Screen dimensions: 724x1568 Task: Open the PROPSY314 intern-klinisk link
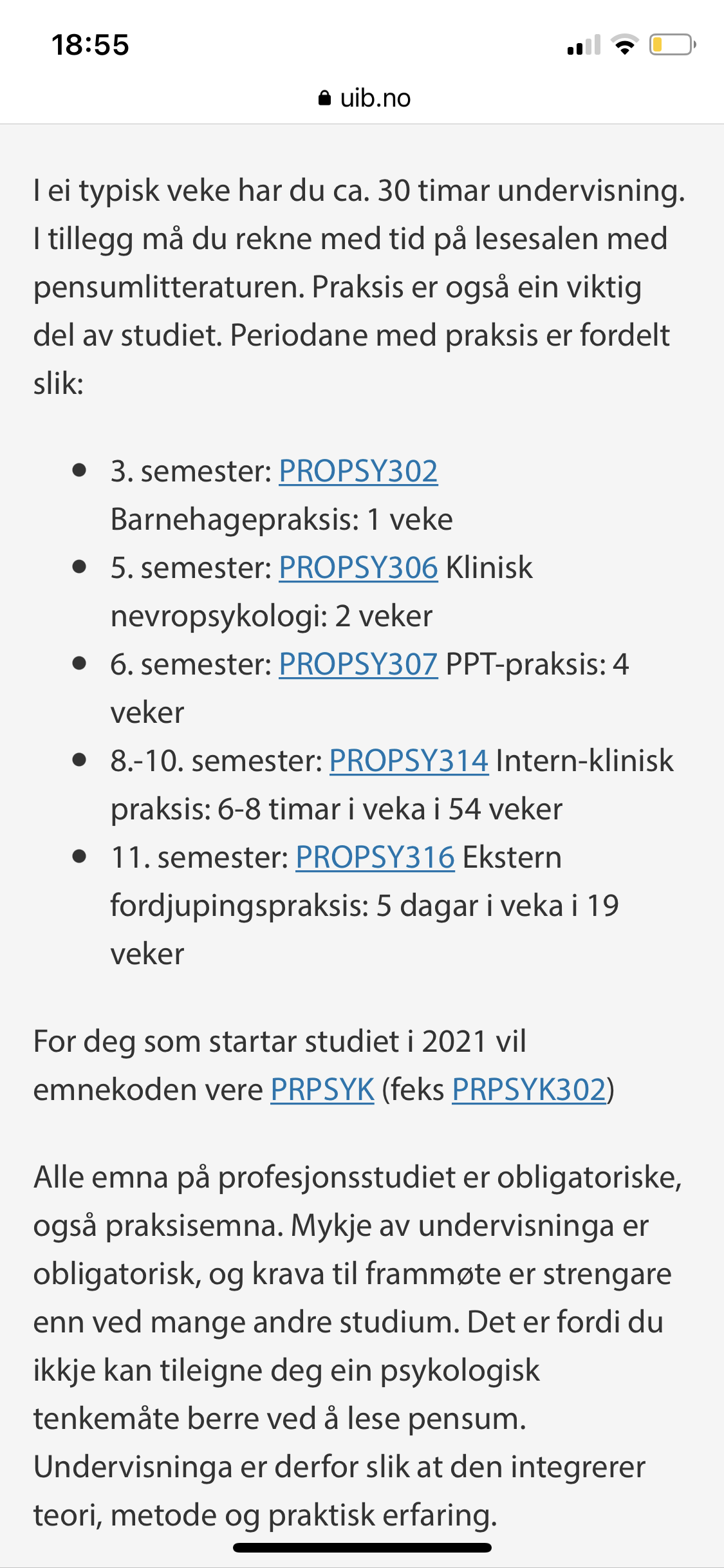click(x=409, y=761)
